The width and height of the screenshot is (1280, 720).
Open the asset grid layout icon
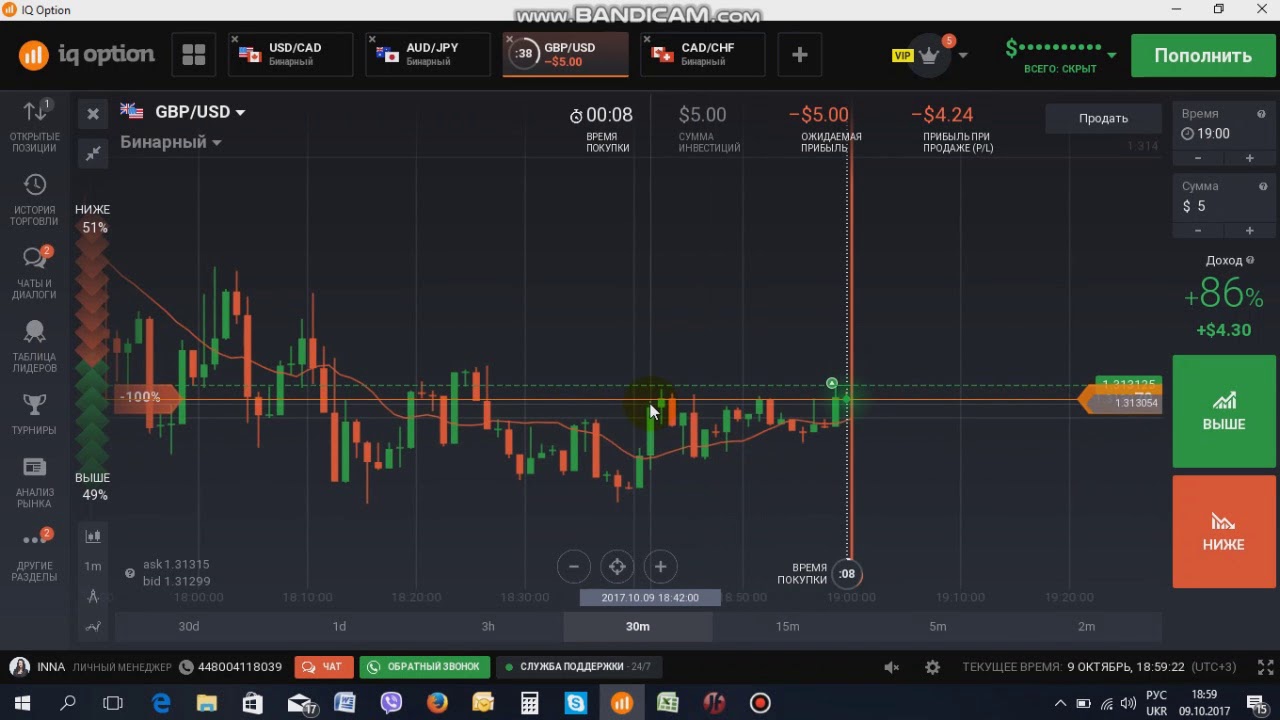click(x=193, y=55)
